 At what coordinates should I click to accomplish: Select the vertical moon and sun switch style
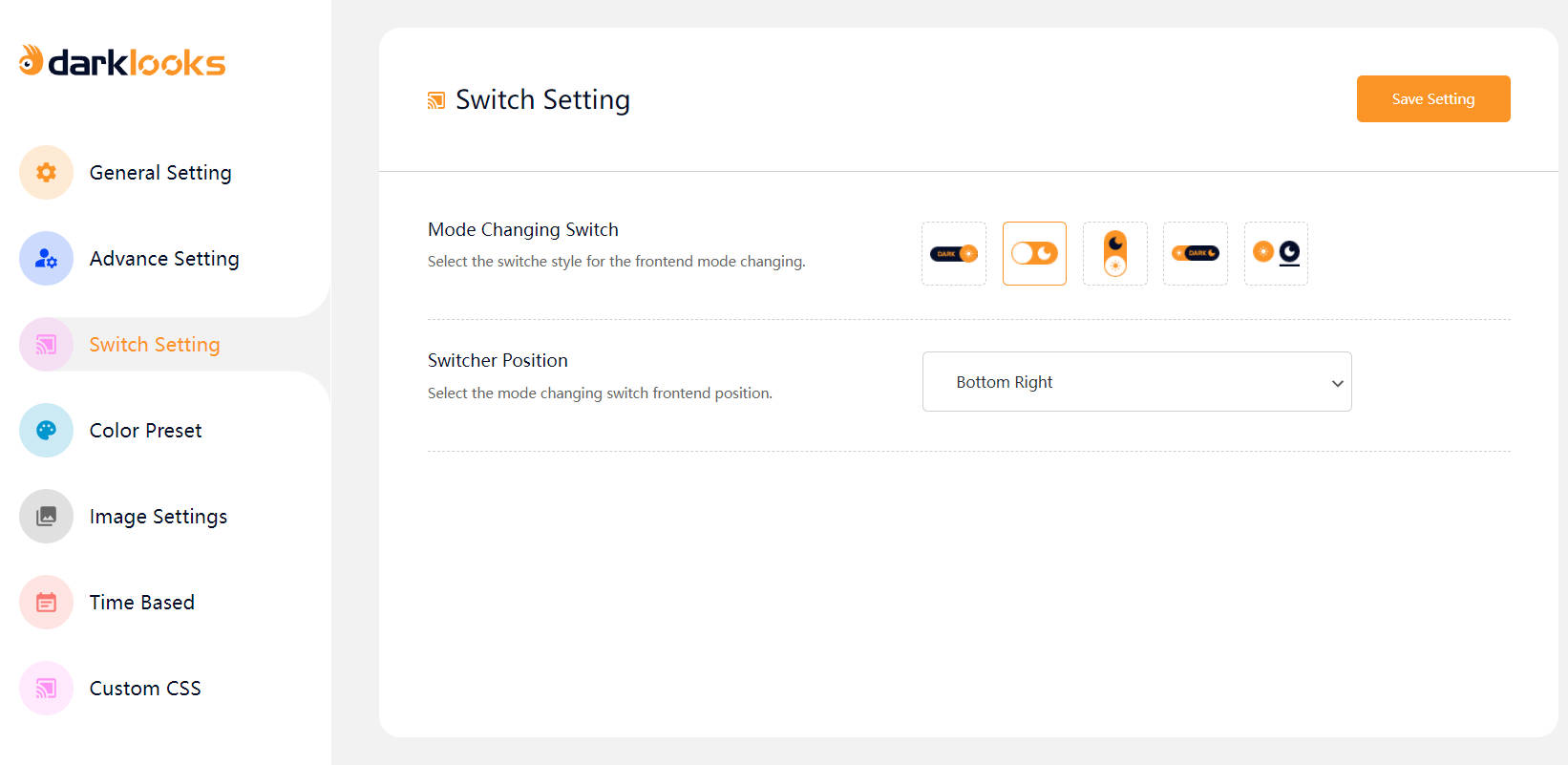click(1115, 254)
